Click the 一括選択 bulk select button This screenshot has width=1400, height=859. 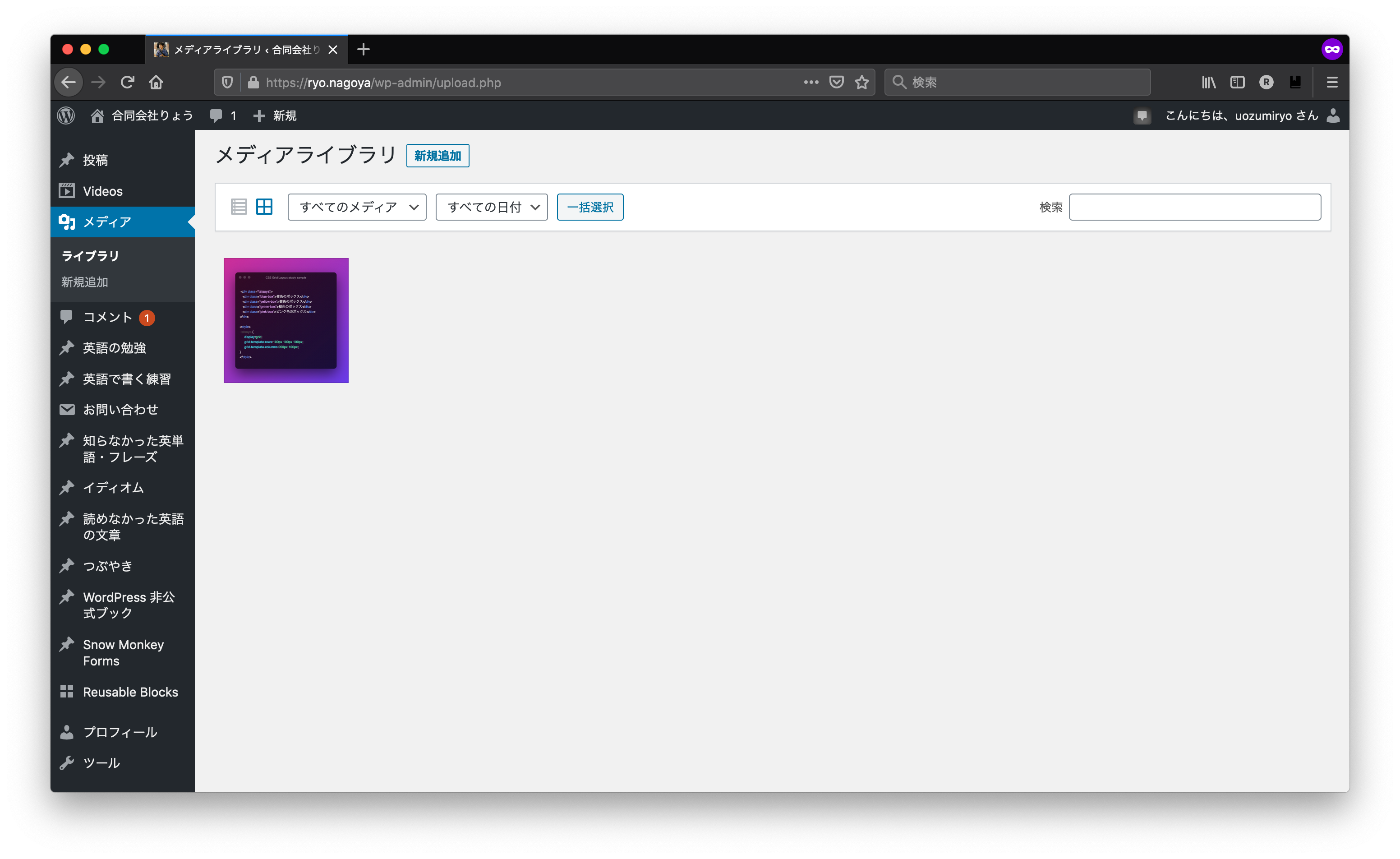[x=590, y=207]
